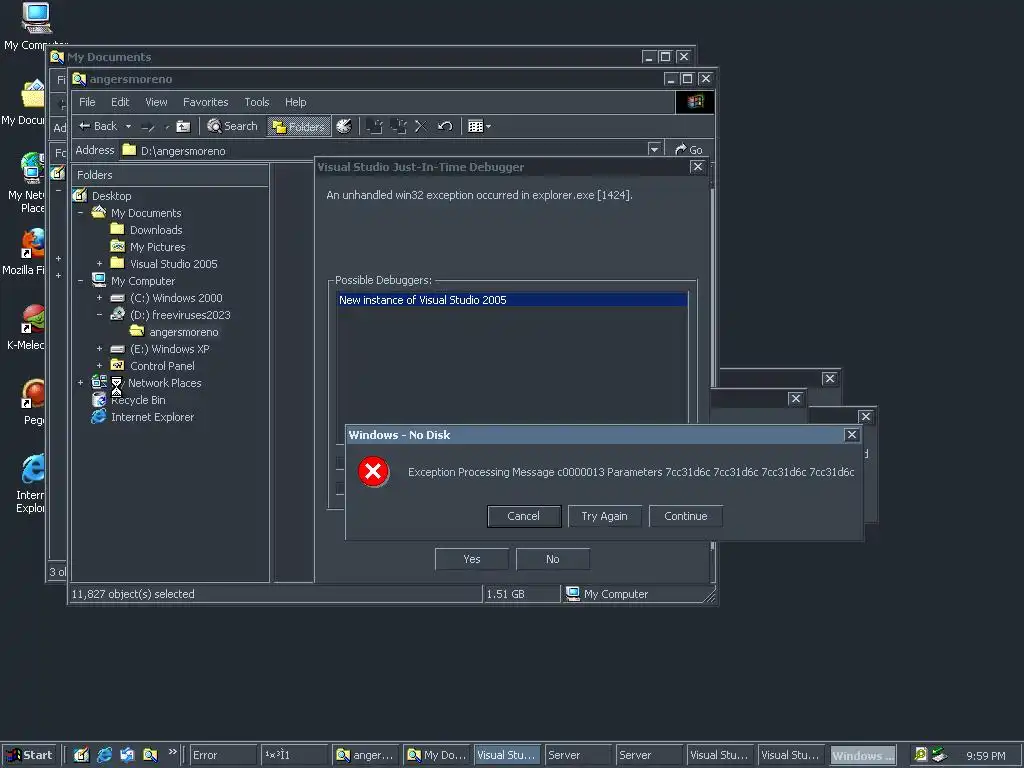Click the Start button
Screen dimensions: 1024x768
[x=29, y=755]
